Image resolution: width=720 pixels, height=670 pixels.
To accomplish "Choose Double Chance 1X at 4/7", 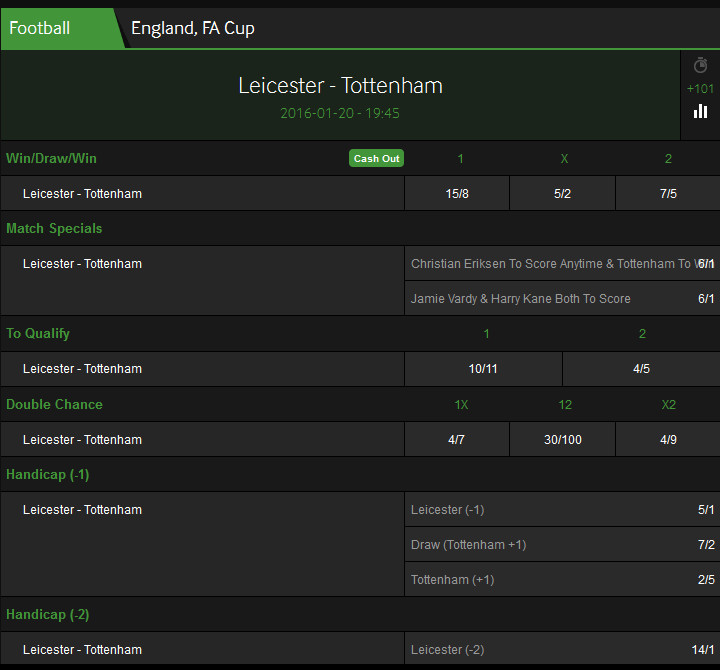I will coord(457,439).
